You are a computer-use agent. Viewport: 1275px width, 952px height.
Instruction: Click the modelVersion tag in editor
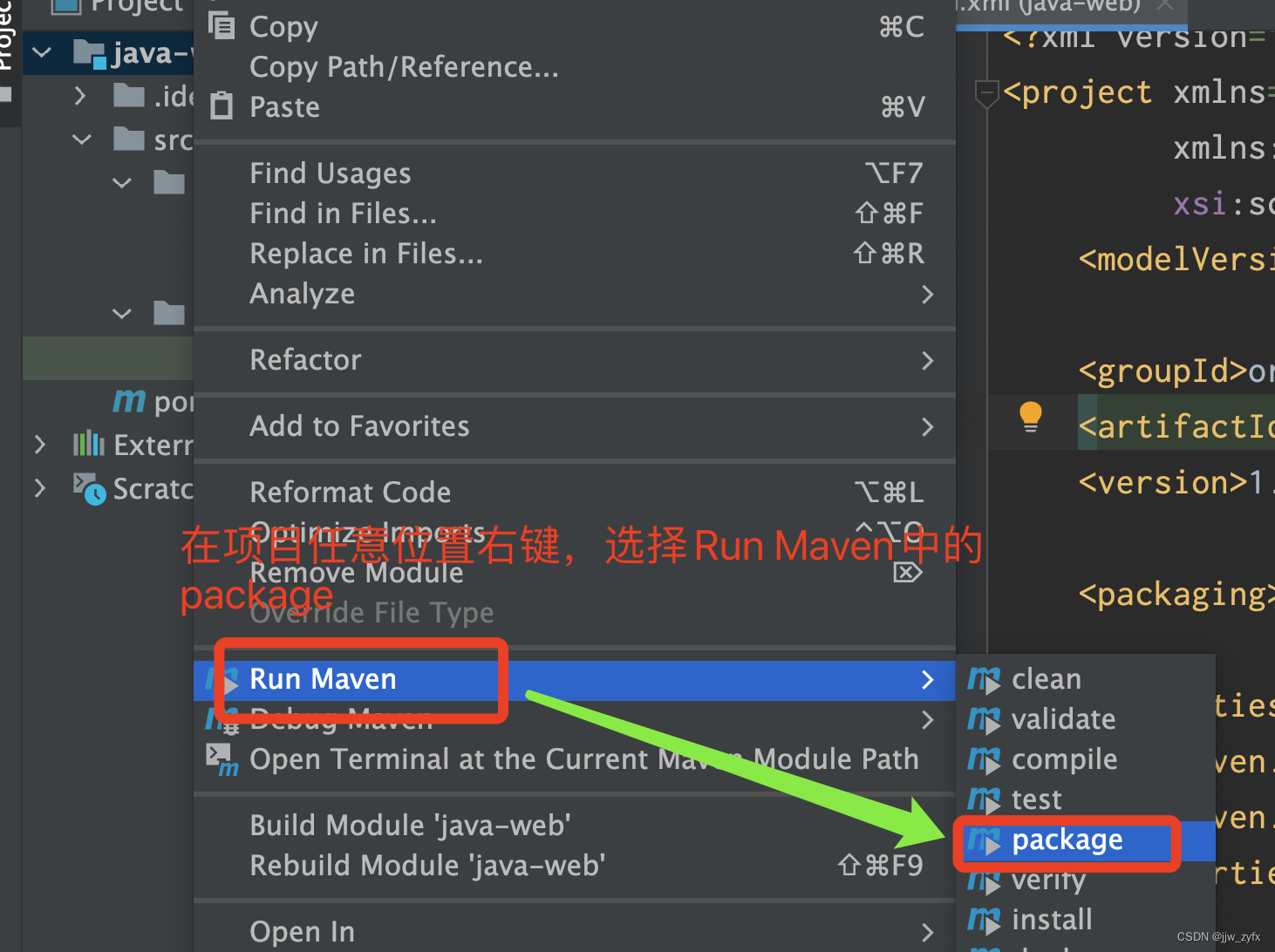[1176, 260]
